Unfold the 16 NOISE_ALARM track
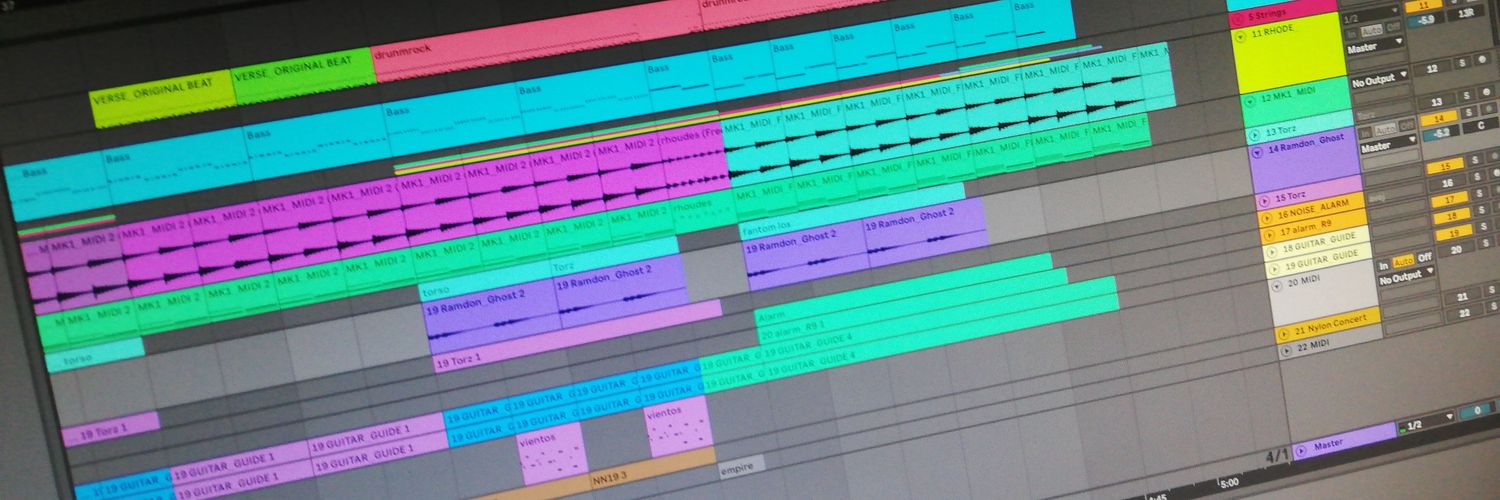1500x500 pixels. [x=1266, y=217]
